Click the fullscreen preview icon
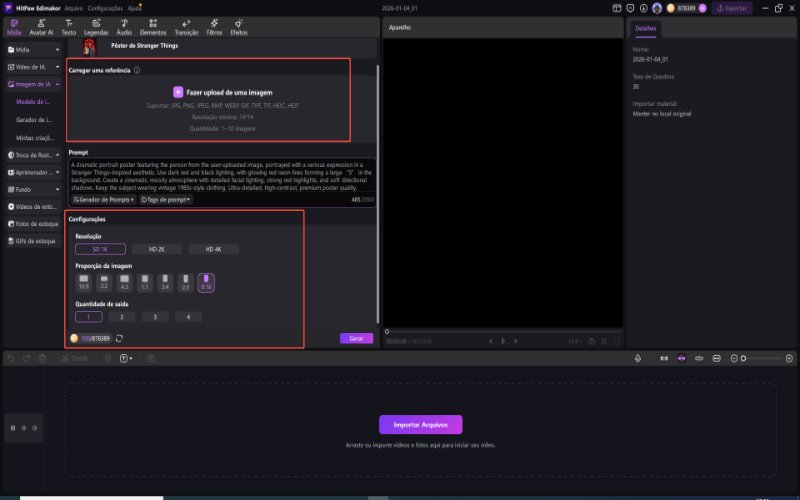Screen dimensions: 800x500 tap(616, 341)
